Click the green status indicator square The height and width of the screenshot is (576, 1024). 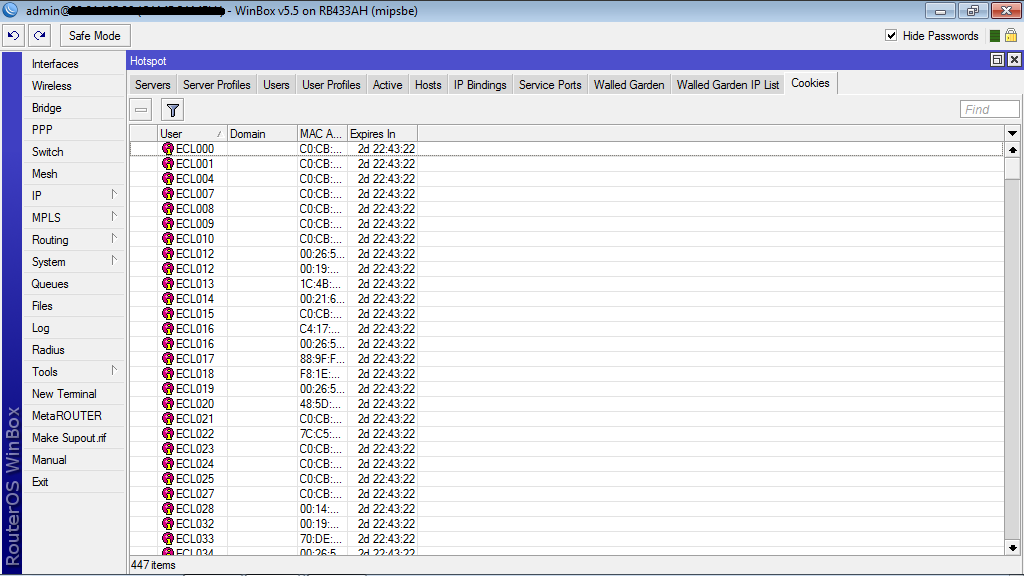pos(995,36)
